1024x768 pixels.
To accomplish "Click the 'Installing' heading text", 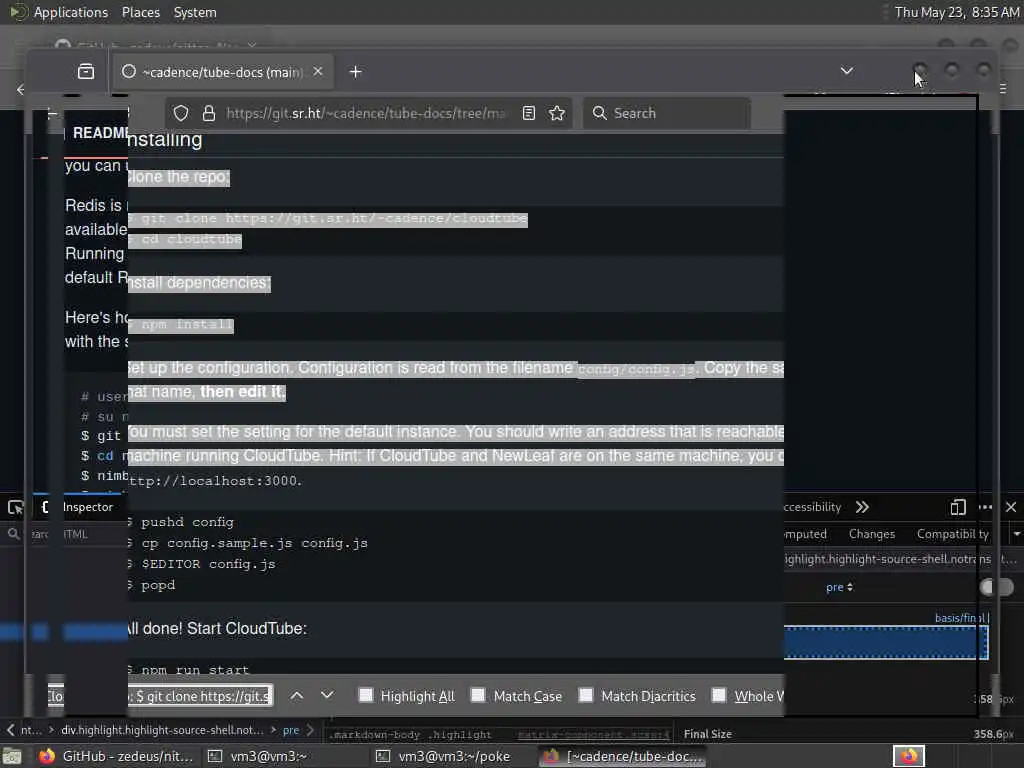I will click(x=165, y=139).
